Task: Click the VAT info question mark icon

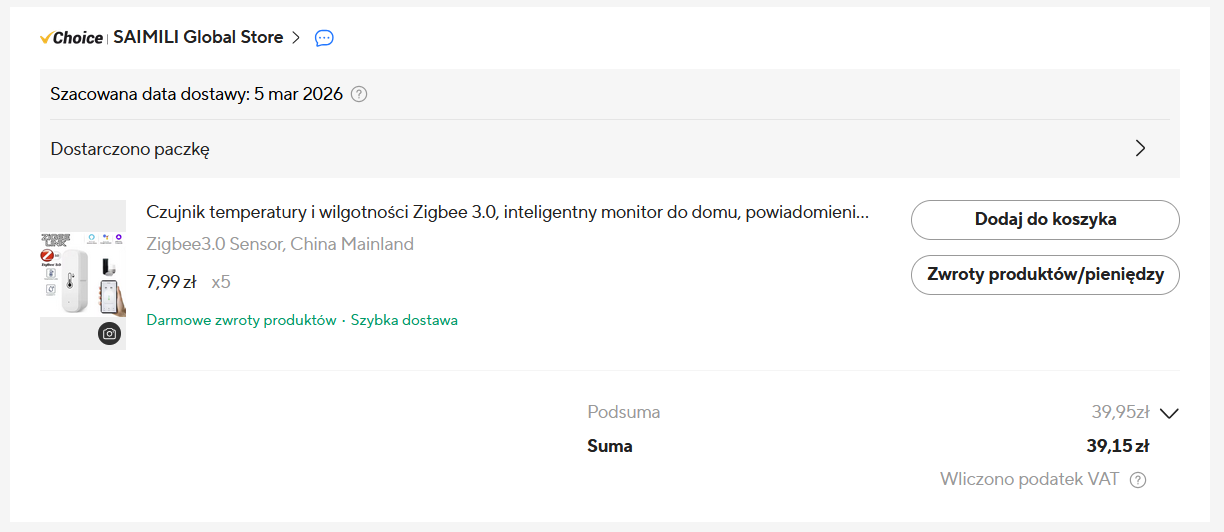Action: click(x=1138, y=480)
